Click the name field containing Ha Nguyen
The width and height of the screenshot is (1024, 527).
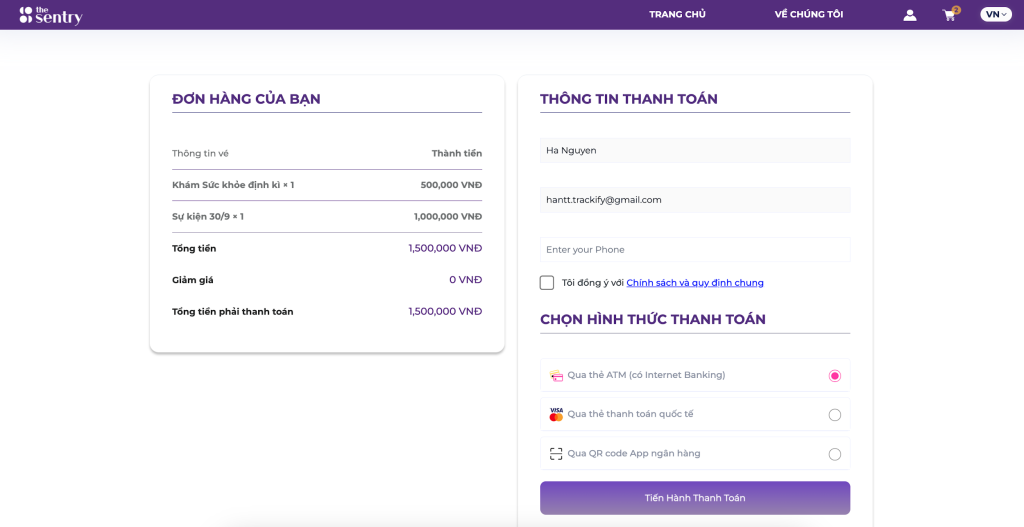pyautogui.click(x=695, y=150)
